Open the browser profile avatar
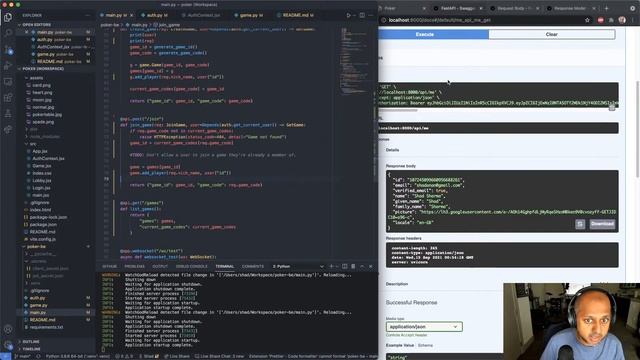Viewport: 640px width, 360px height. 622,20
